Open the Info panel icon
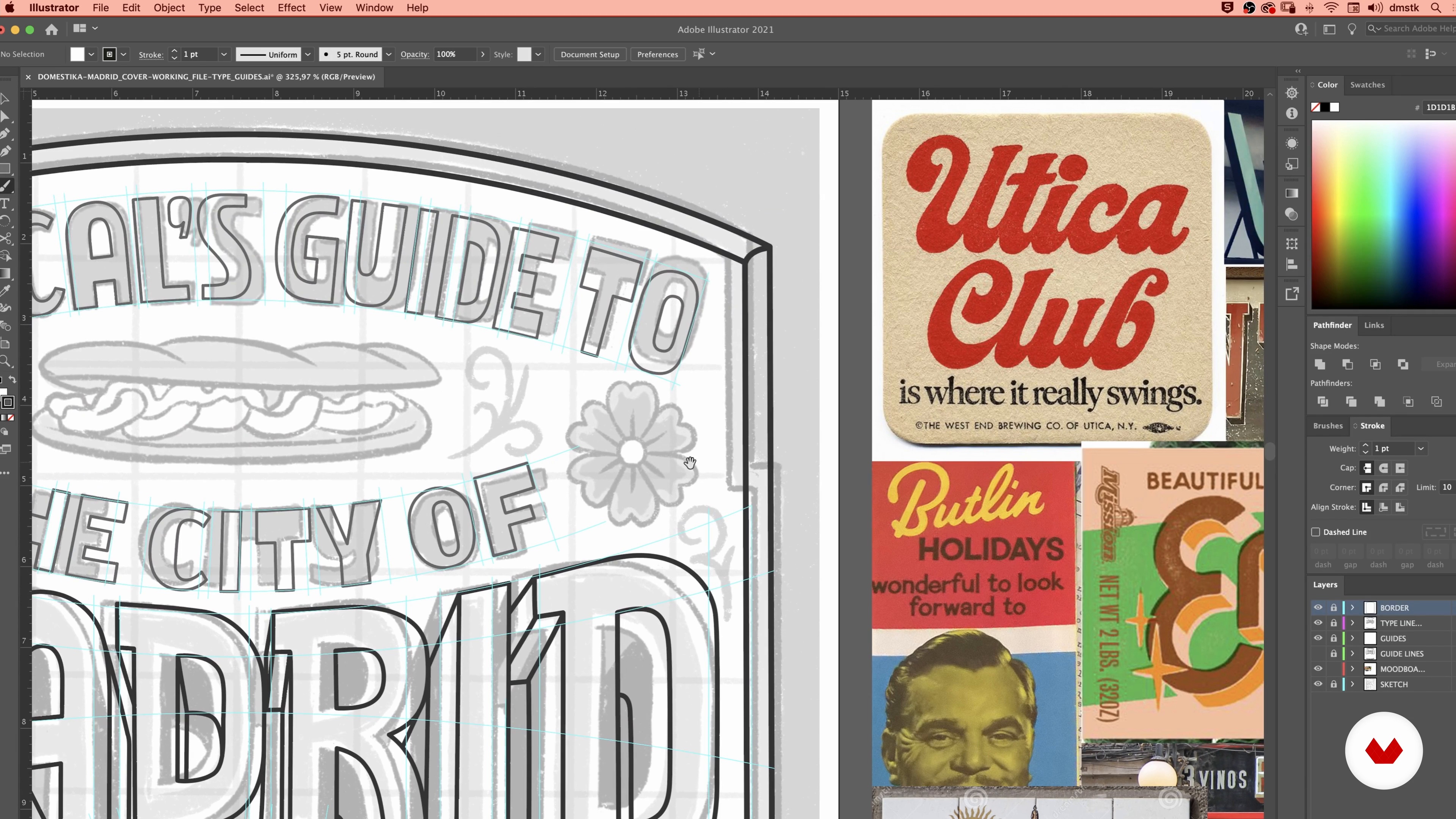Image resolution: width=1456 pixels, height=819 pixels. 1291,114
